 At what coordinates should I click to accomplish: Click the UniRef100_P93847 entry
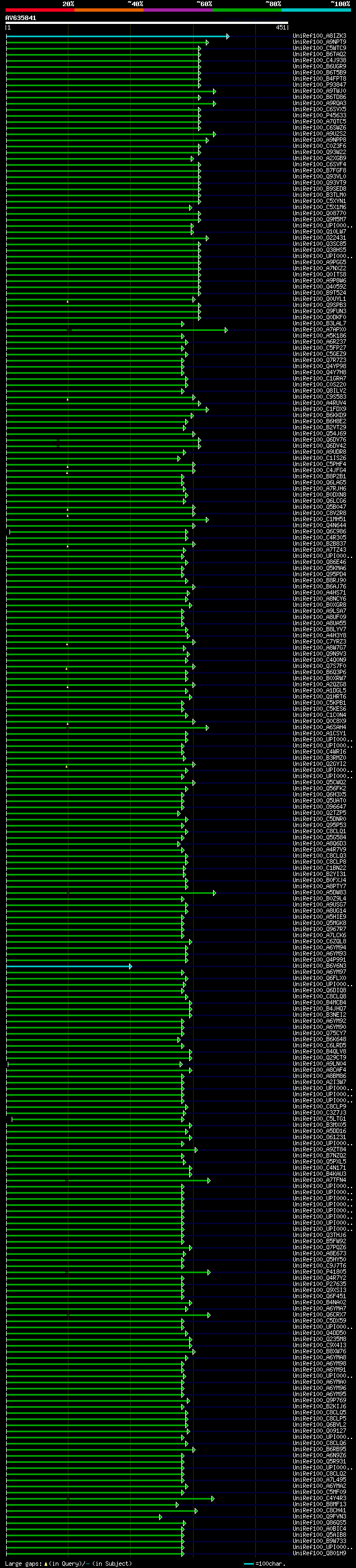319,85
